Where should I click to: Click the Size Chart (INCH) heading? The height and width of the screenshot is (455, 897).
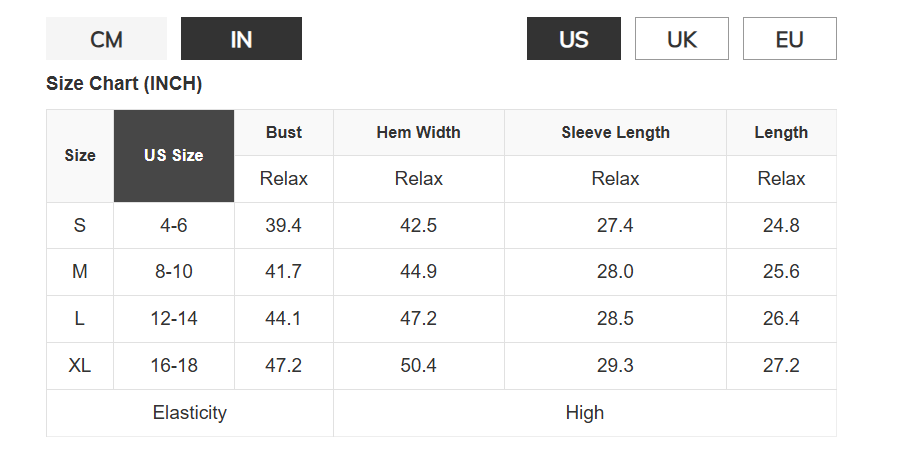pos(124,84)
